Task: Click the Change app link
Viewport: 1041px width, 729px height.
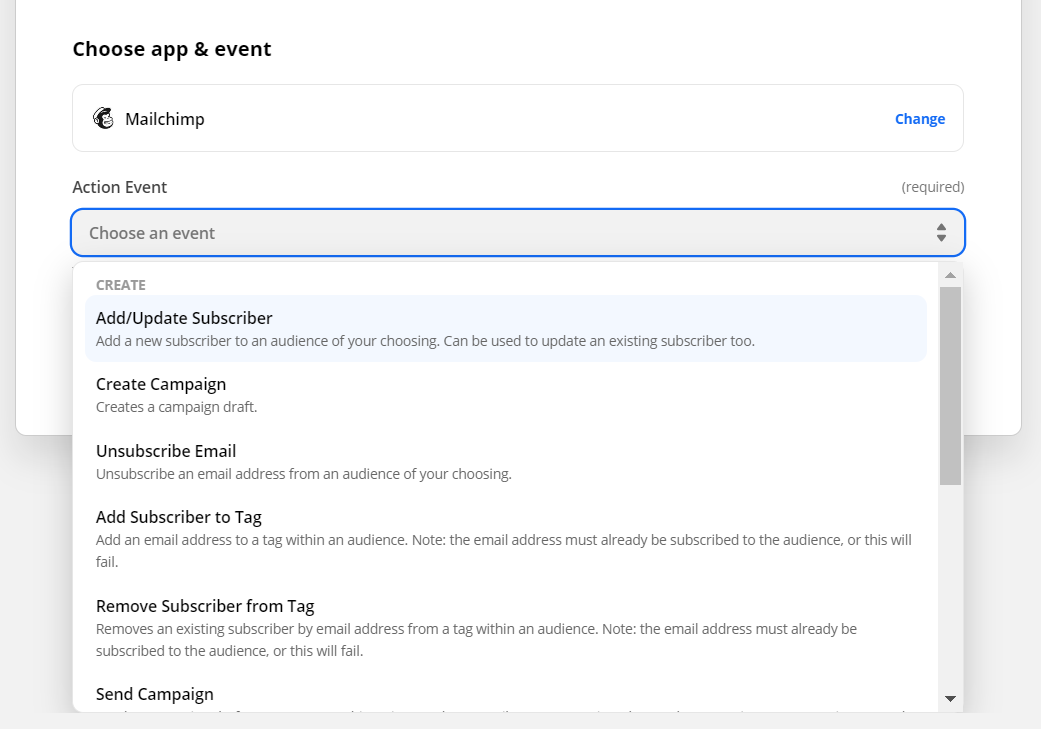Action: click(920, 119)
